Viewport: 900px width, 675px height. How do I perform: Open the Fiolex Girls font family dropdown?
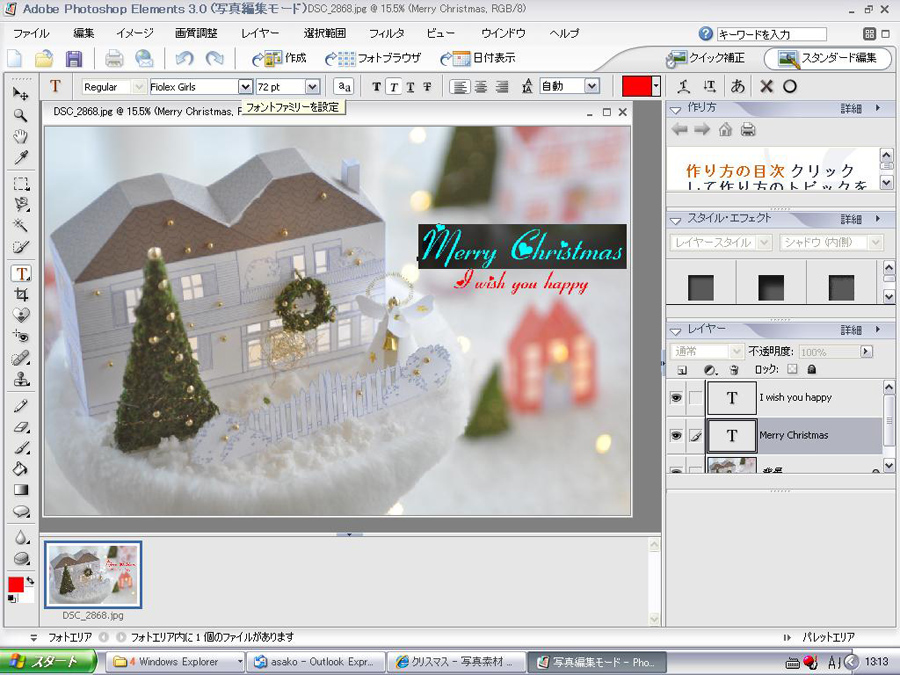pos(245,87)
